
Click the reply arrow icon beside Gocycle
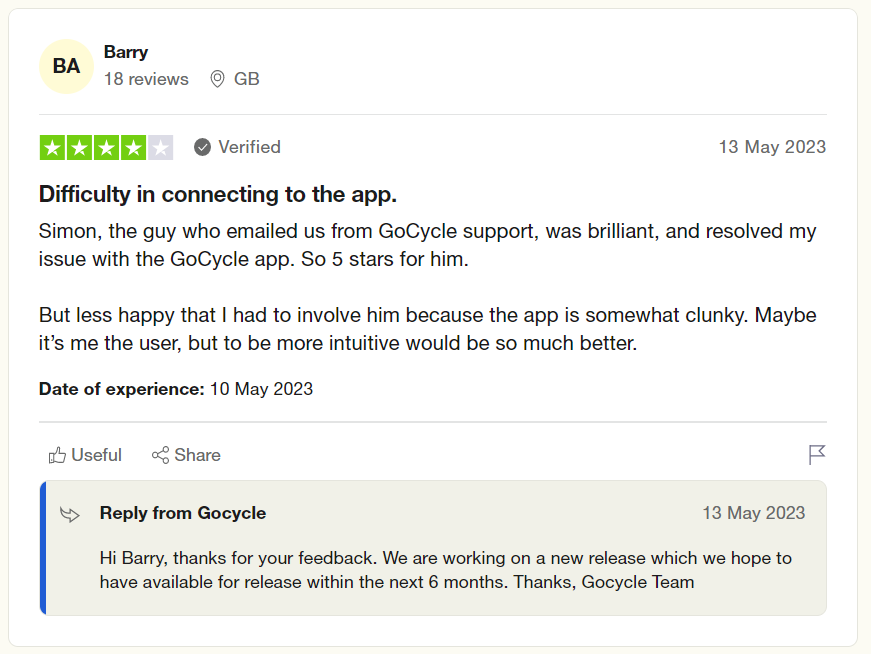70,514
